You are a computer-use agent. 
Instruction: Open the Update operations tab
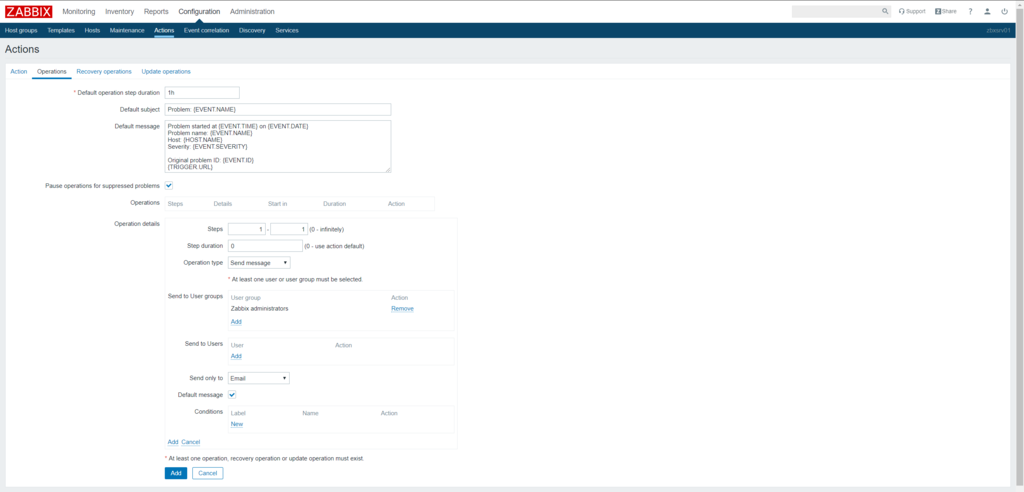[166, 72]
